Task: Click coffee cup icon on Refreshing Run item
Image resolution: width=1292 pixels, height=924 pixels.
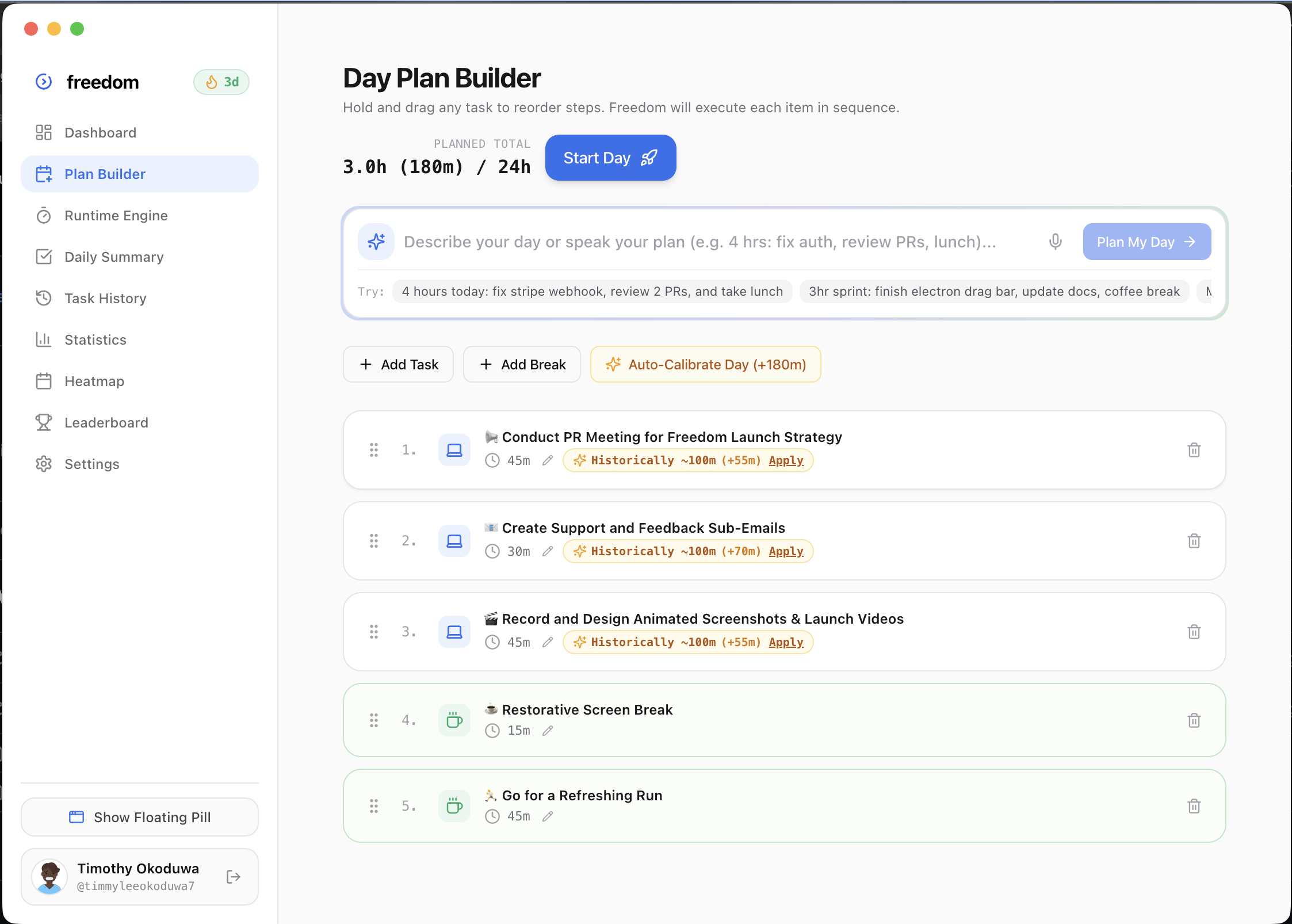Action: coord(454,806)
